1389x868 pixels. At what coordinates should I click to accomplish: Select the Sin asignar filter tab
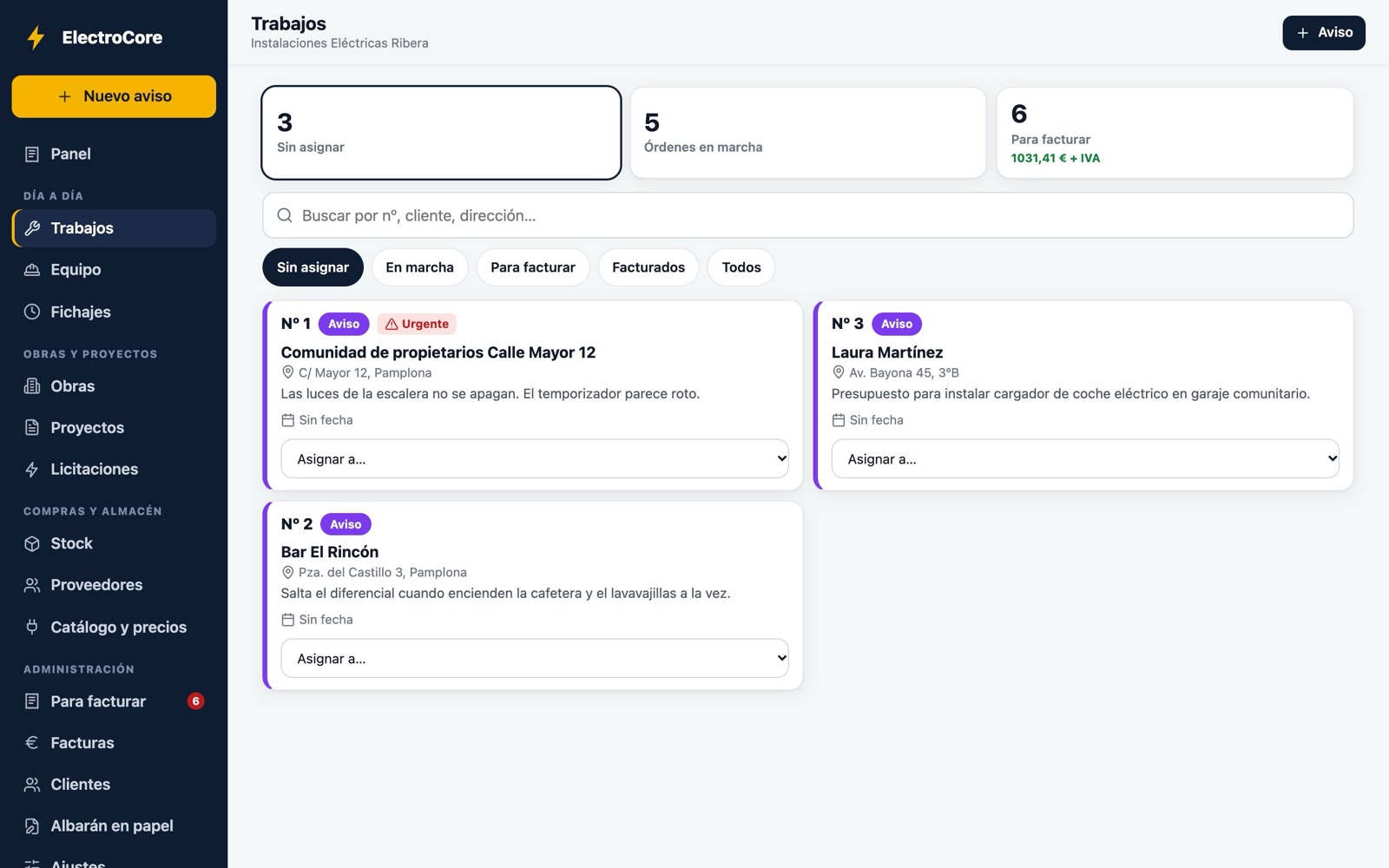pyautogui.click(x=313, y=267)
